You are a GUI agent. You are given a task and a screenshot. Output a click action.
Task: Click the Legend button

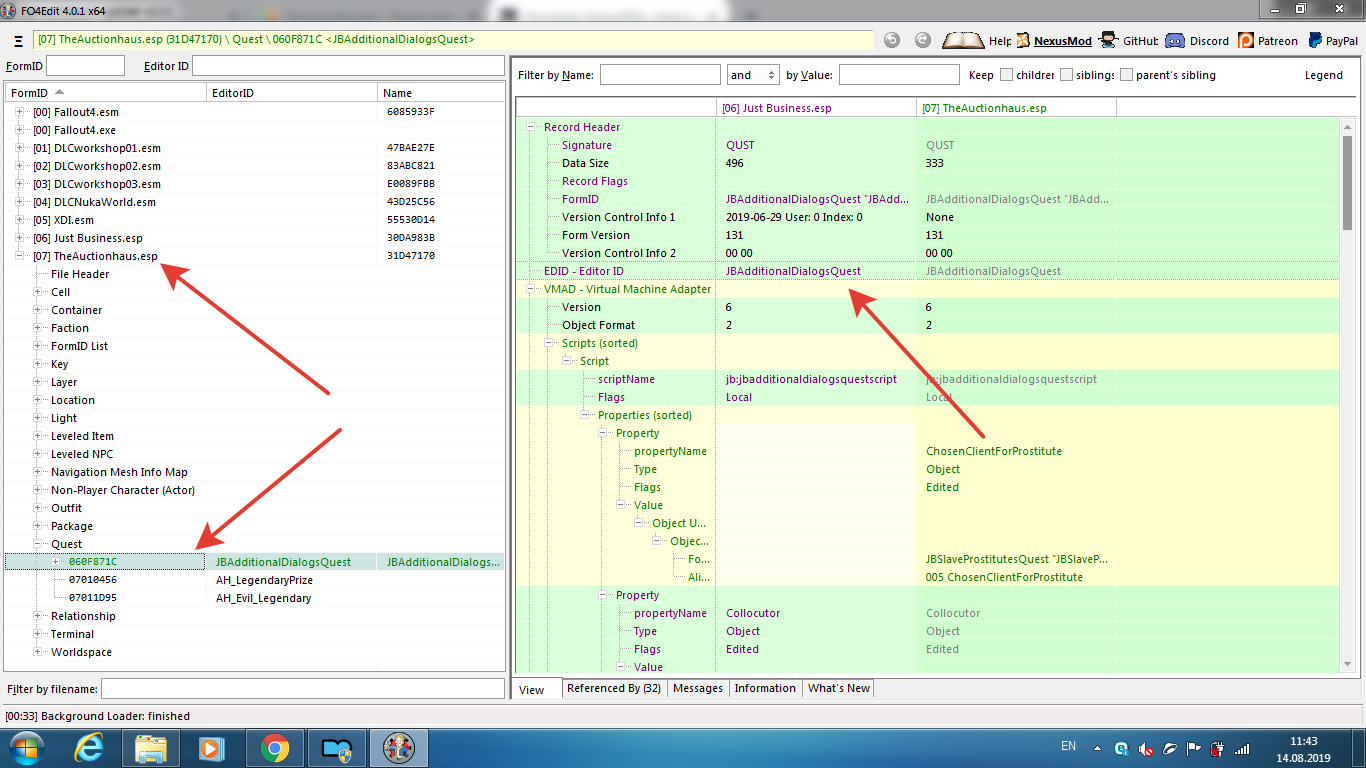tap(1324, 75)
